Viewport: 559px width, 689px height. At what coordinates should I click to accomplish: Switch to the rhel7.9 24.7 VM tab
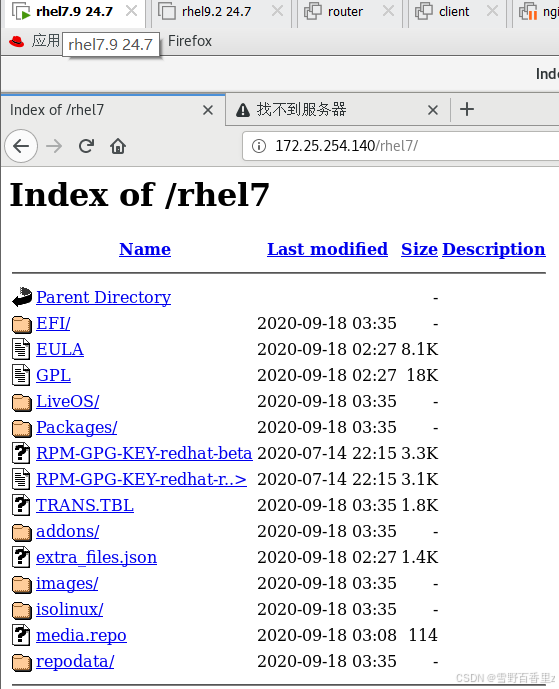tap(74, 11)
